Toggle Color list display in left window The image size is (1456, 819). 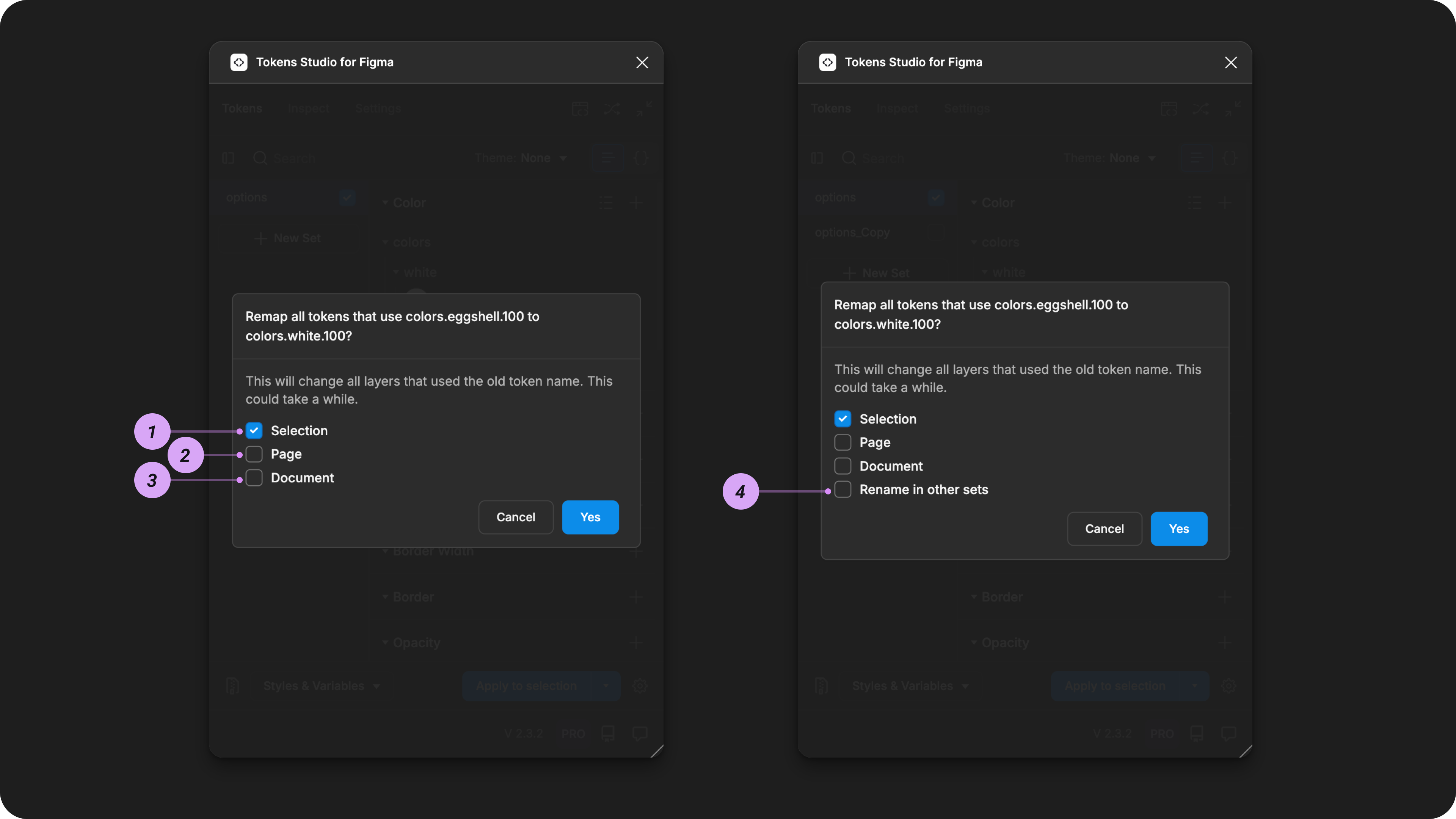click(606, 203)
